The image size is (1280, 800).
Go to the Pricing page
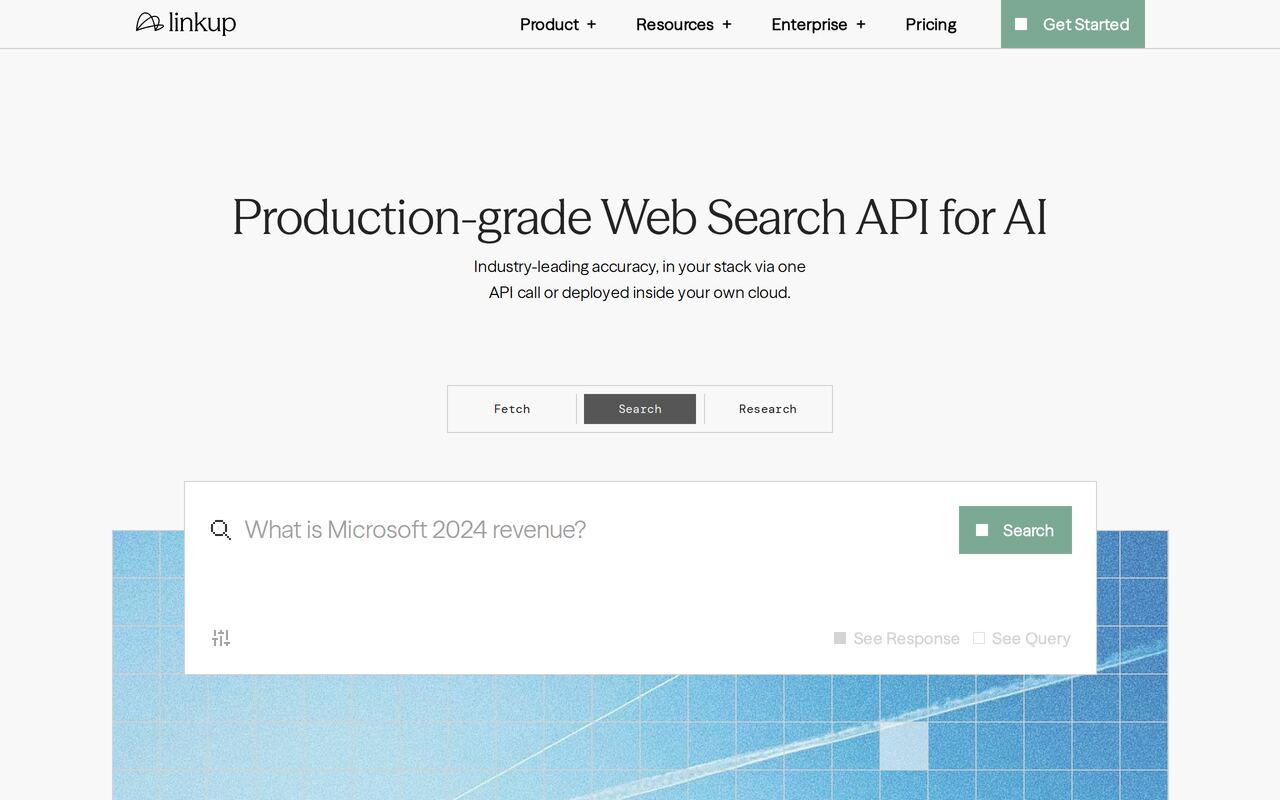(x=931, y=24)
